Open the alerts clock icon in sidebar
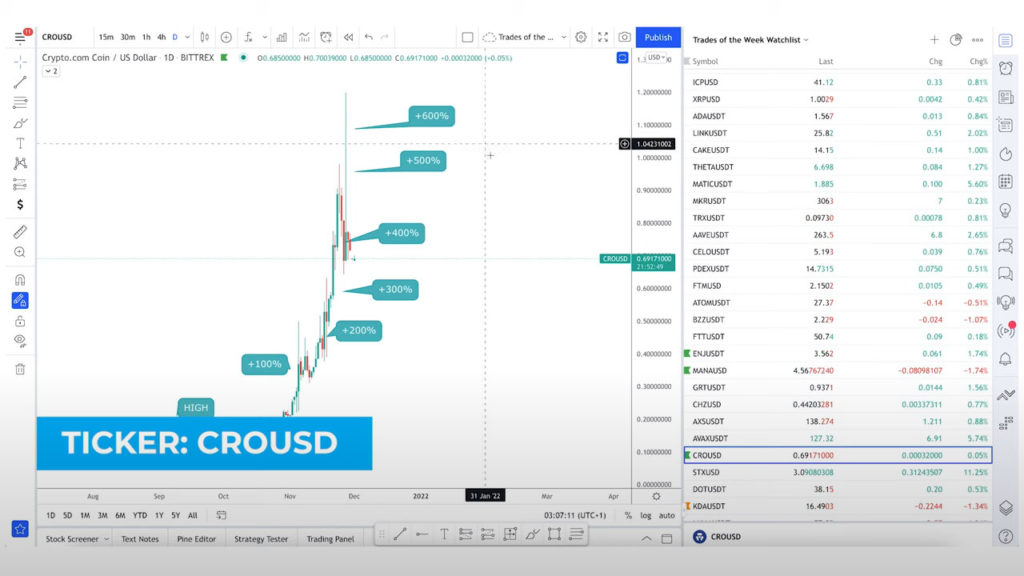Image resolution: width=1024 pixels, height=576 pixels. click(1006, 68)
